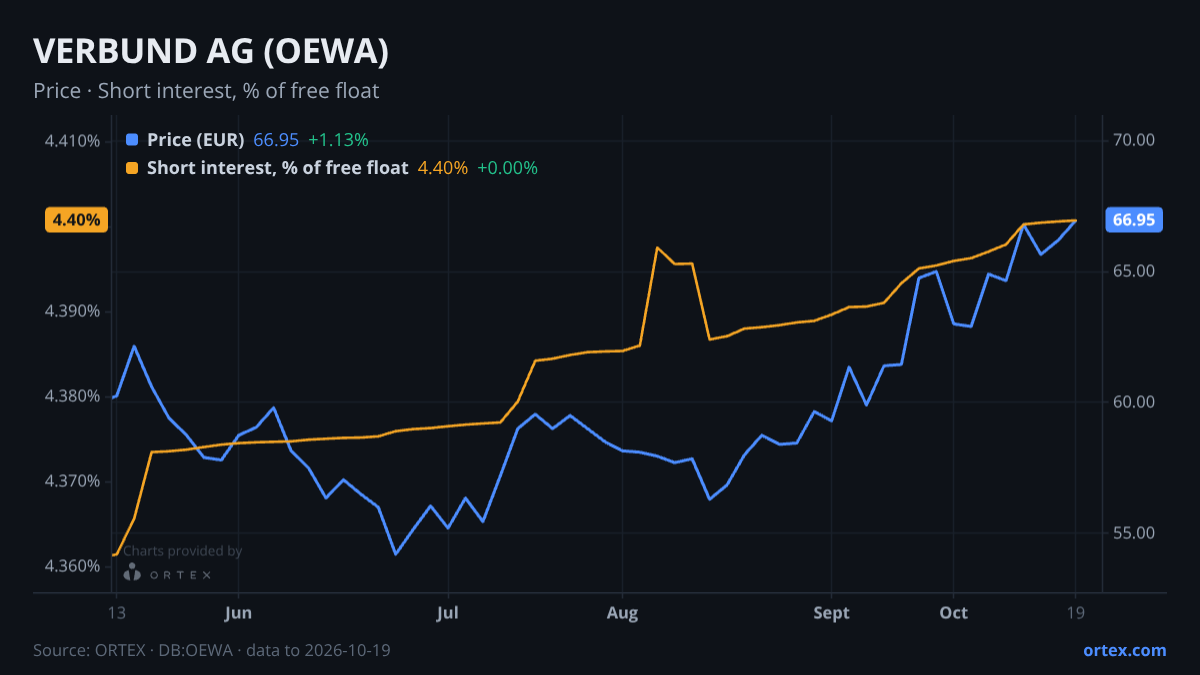Click the +1.13% price change value
Viewport: 1200px width, 675px height.
(338, 140)
